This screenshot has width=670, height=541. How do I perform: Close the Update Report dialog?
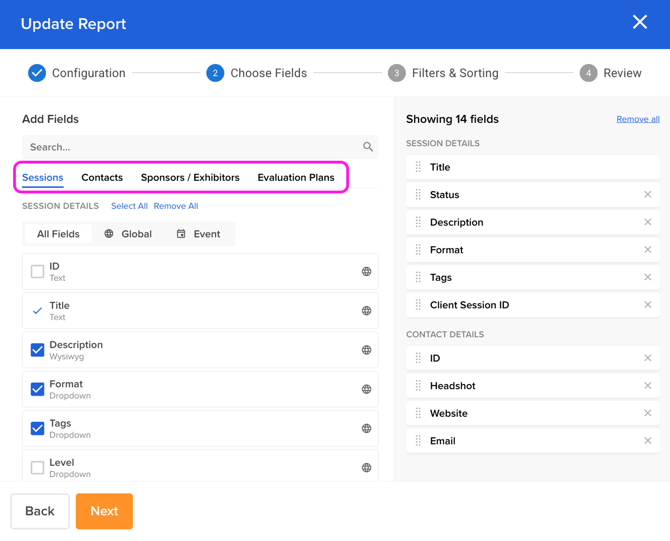point(640,23)
